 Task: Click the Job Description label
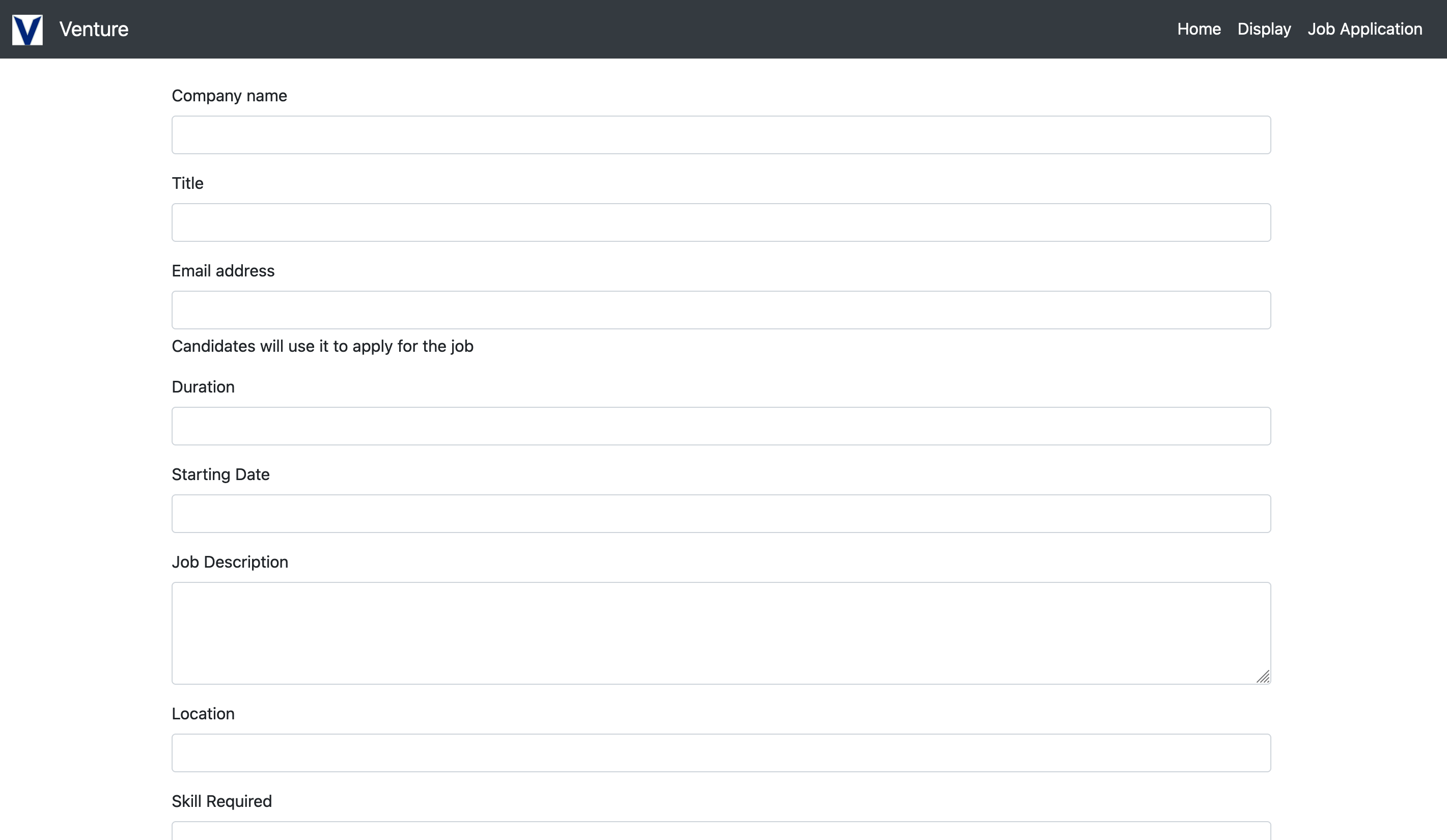(230, 562)
